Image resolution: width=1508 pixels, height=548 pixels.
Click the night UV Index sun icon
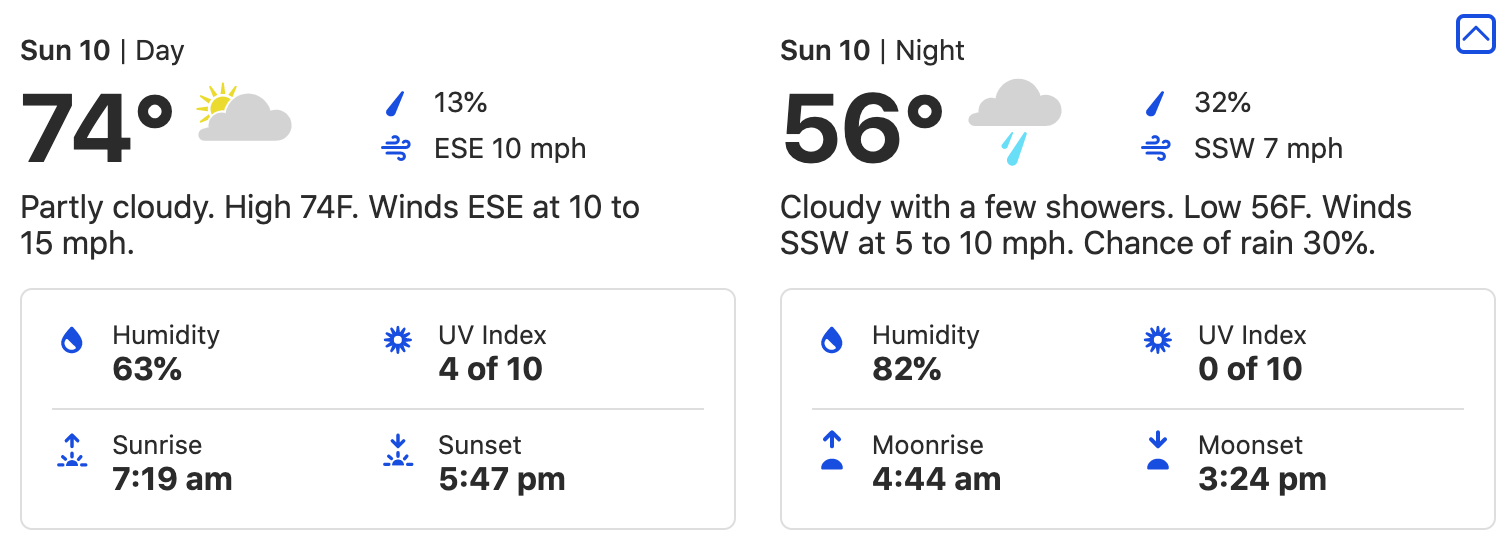(1158, 341)
